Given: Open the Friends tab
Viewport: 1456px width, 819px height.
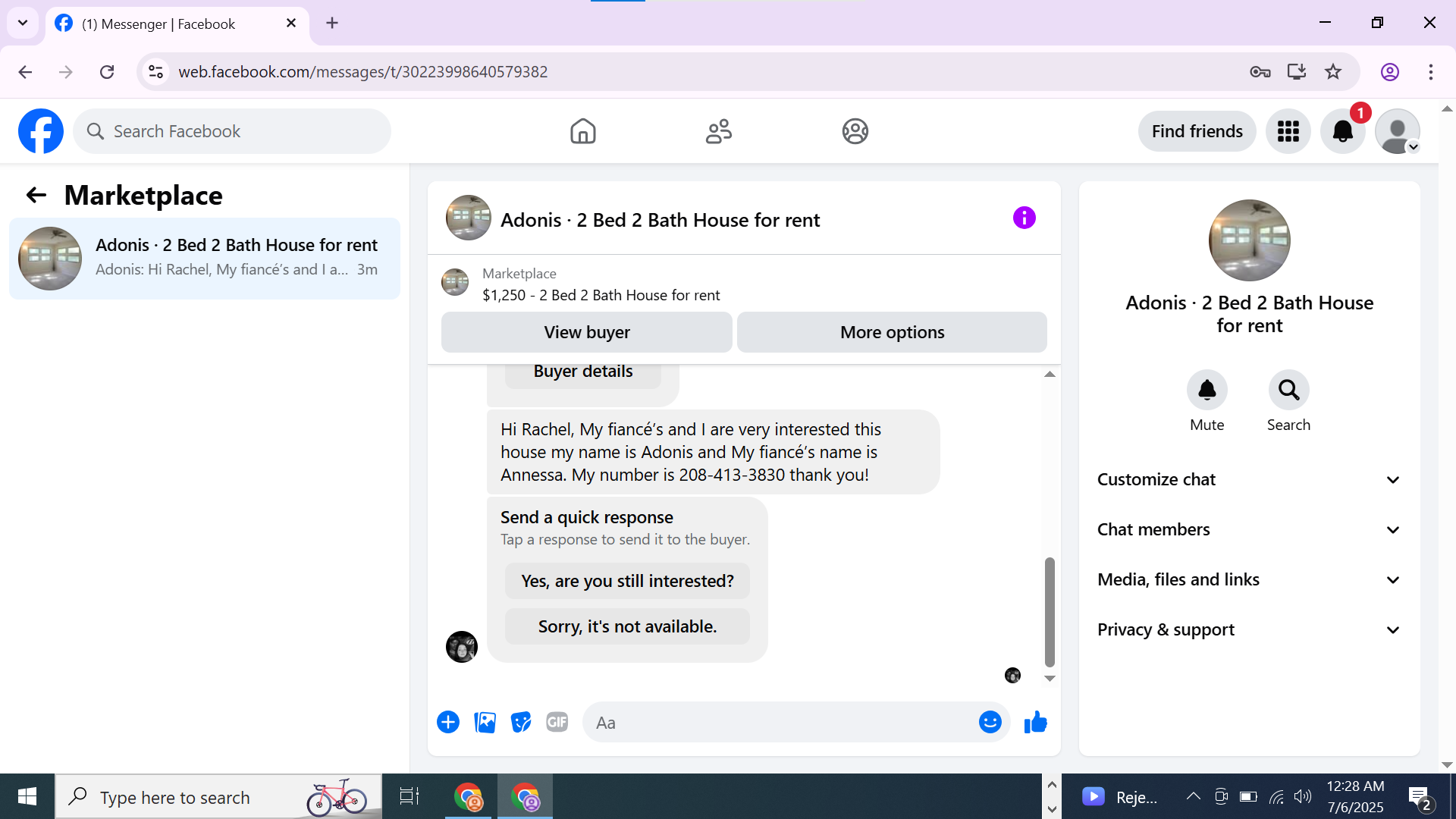Looking at the screenshot, I should pos(718,131).
